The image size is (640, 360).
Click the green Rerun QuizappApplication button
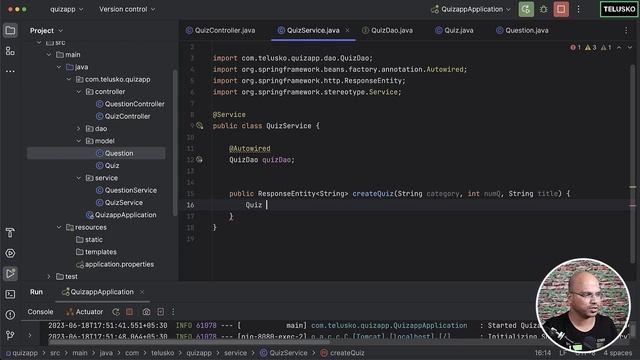click(526, 9)
